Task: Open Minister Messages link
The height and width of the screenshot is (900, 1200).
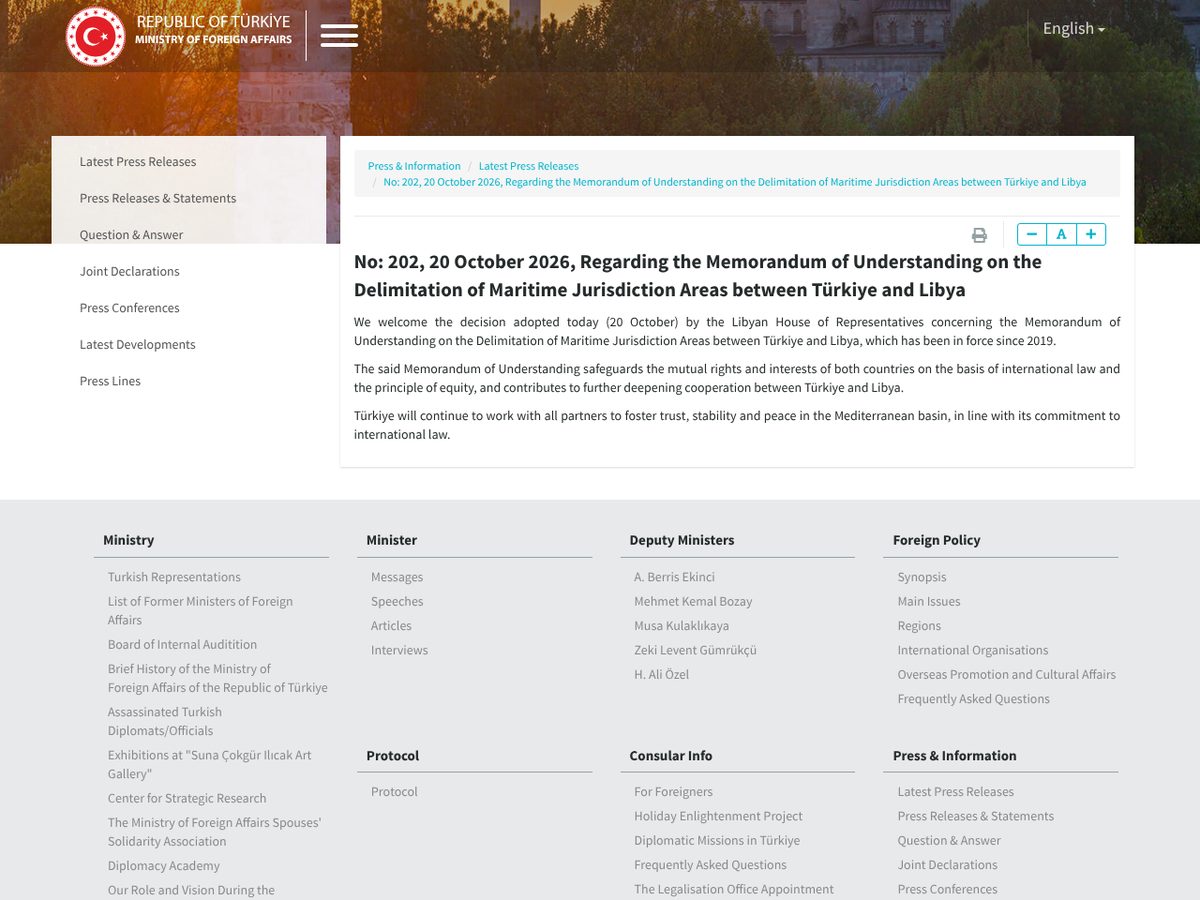Action: [x=397, y=577]
